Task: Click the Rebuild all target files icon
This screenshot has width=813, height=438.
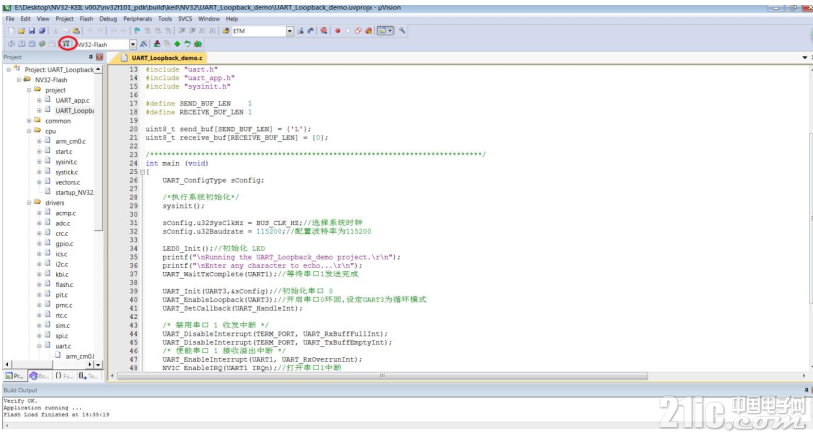Action: pos(32,44)
